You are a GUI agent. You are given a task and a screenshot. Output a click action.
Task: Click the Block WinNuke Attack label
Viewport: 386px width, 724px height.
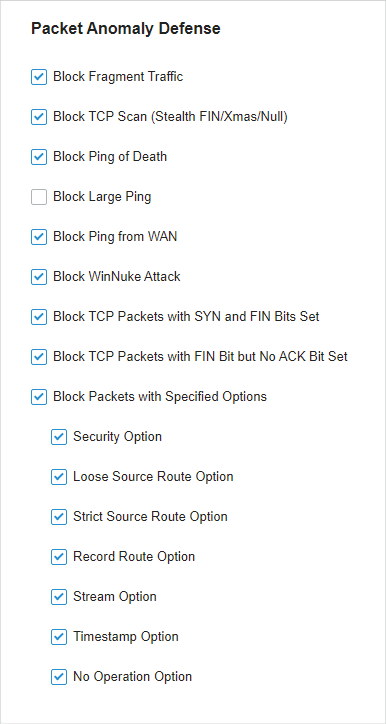pyautogui.click(x=117, y=277)
